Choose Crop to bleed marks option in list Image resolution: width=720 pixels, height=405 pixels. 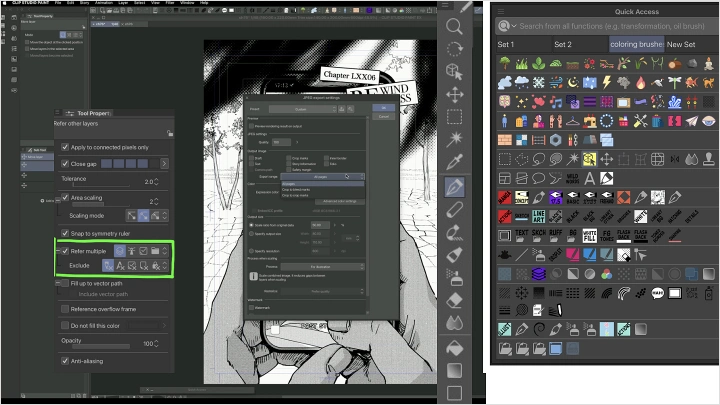[322, 189]
